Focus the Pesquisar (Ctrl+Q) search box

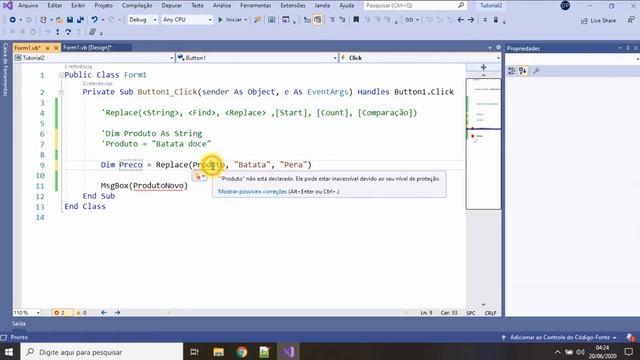point(415,5)
